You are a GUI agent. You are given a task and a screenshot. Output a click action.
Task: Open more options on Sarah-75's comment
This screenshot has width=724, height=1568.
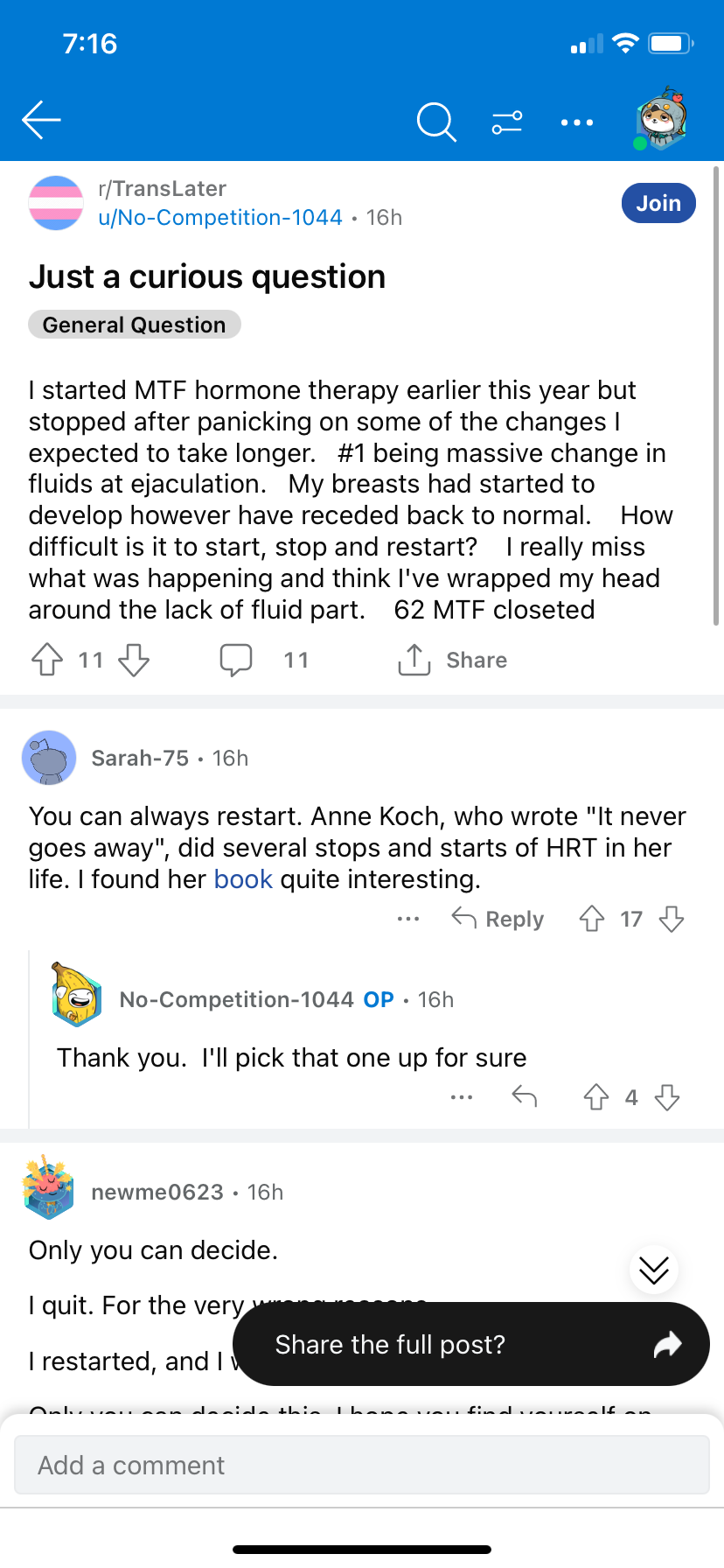[x=408, y=919]
